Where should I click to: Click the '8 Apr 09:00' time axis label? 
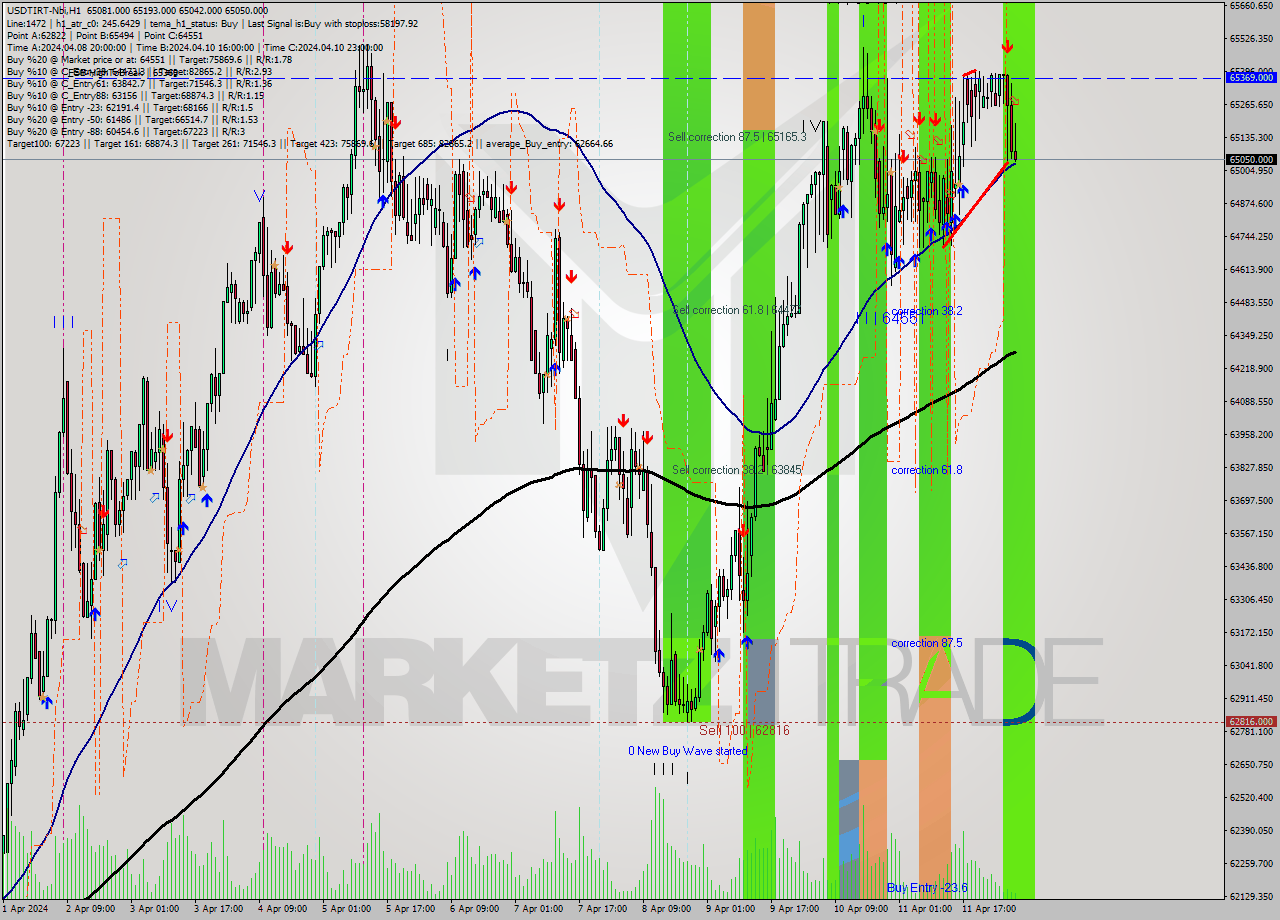click(667, 909)
